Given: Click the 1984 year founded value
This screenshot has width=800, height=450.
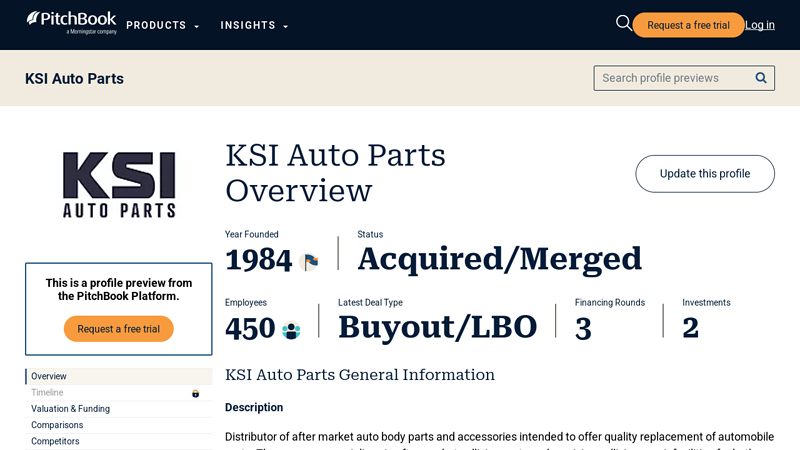Looking at the screenshot, I should [259, 260].
